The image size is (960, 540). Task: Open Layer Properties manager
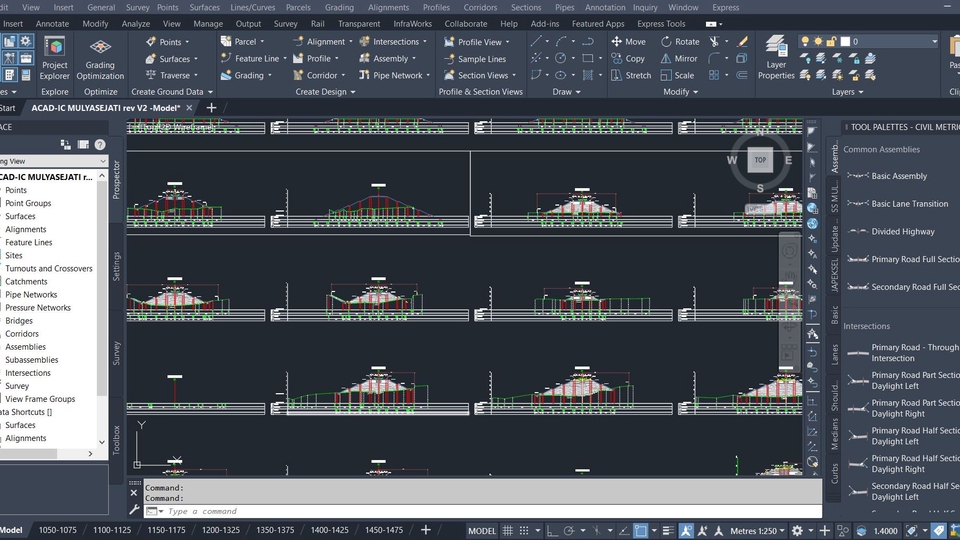point(776,56)
